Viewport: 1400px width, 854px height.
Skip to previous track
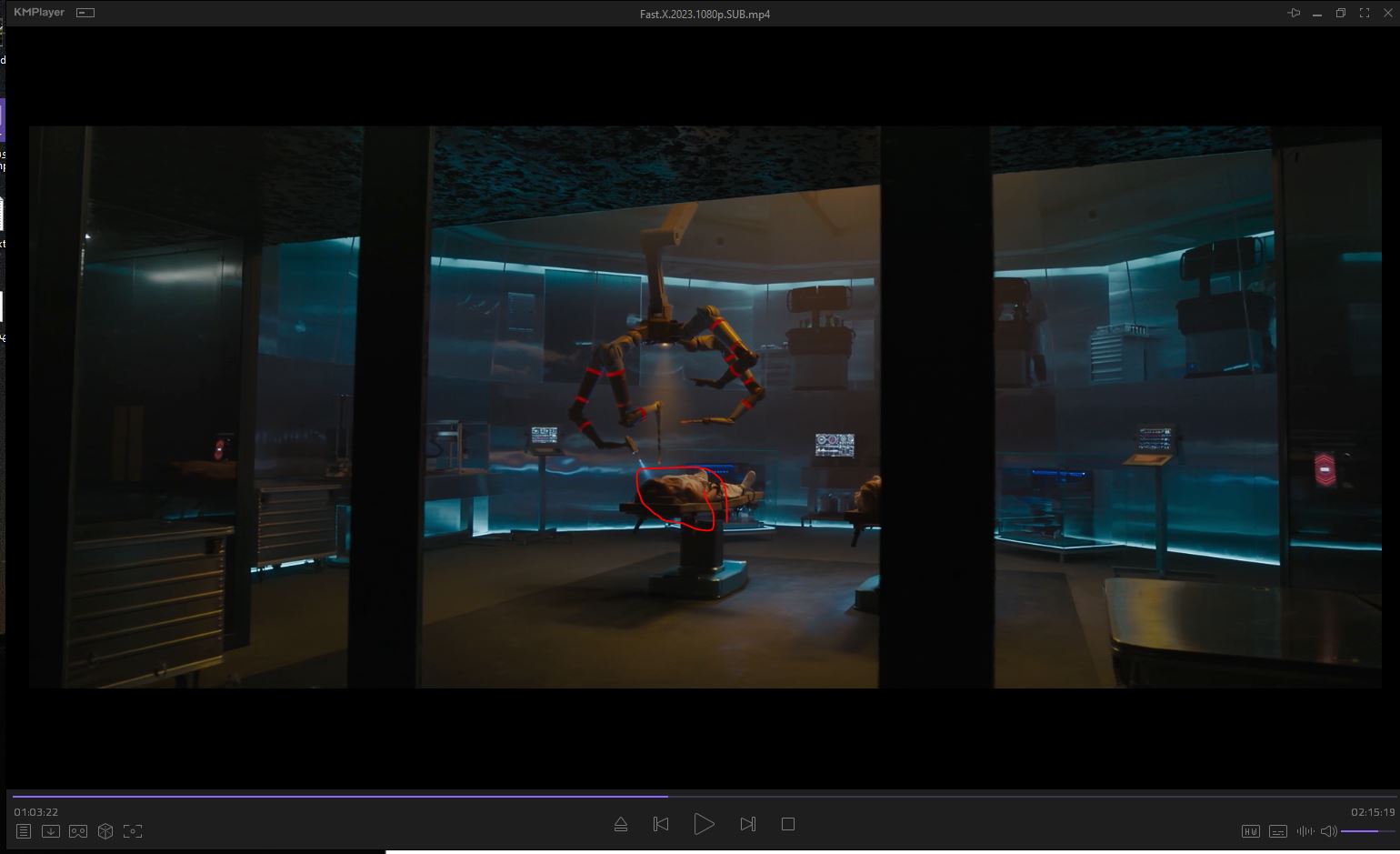[x=661, y=824]
